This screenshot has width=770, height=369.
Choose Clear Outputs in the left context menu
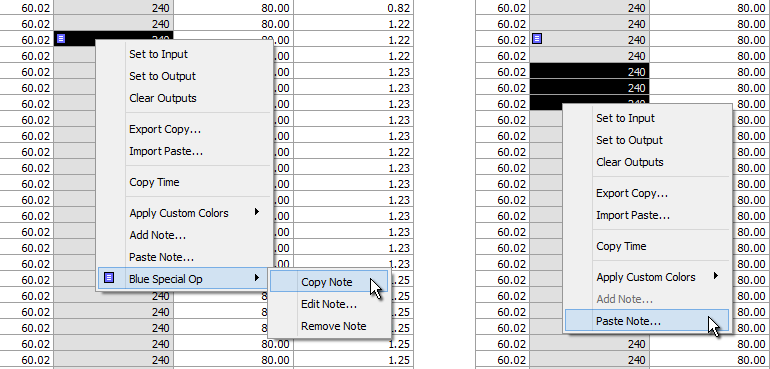pos(163,98)
